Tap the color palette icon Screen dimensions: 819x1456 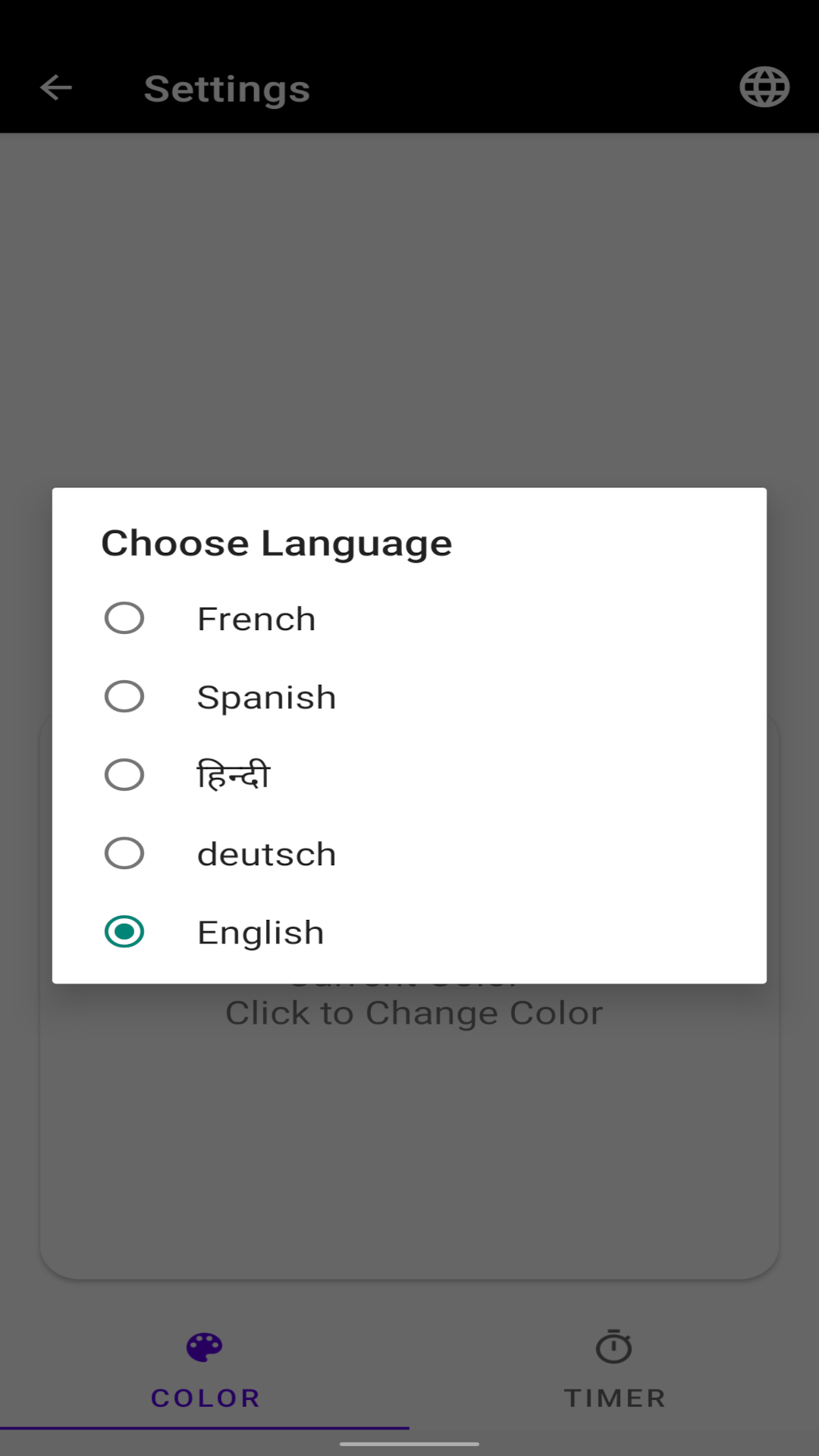click(x=205, y=1348)
